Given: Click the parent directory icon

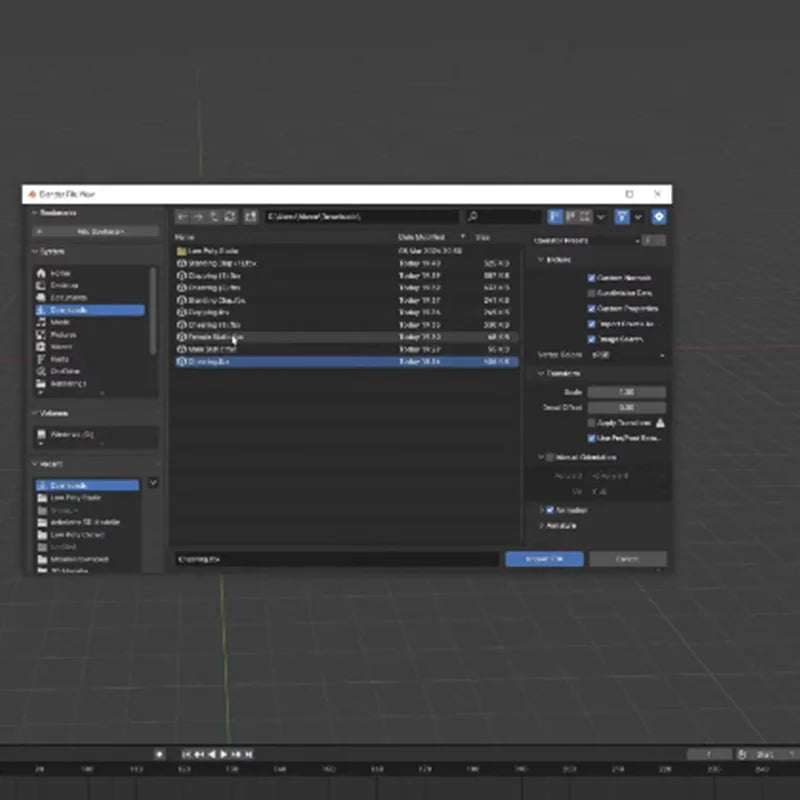Looking at the screenshot, I should 213,216.
